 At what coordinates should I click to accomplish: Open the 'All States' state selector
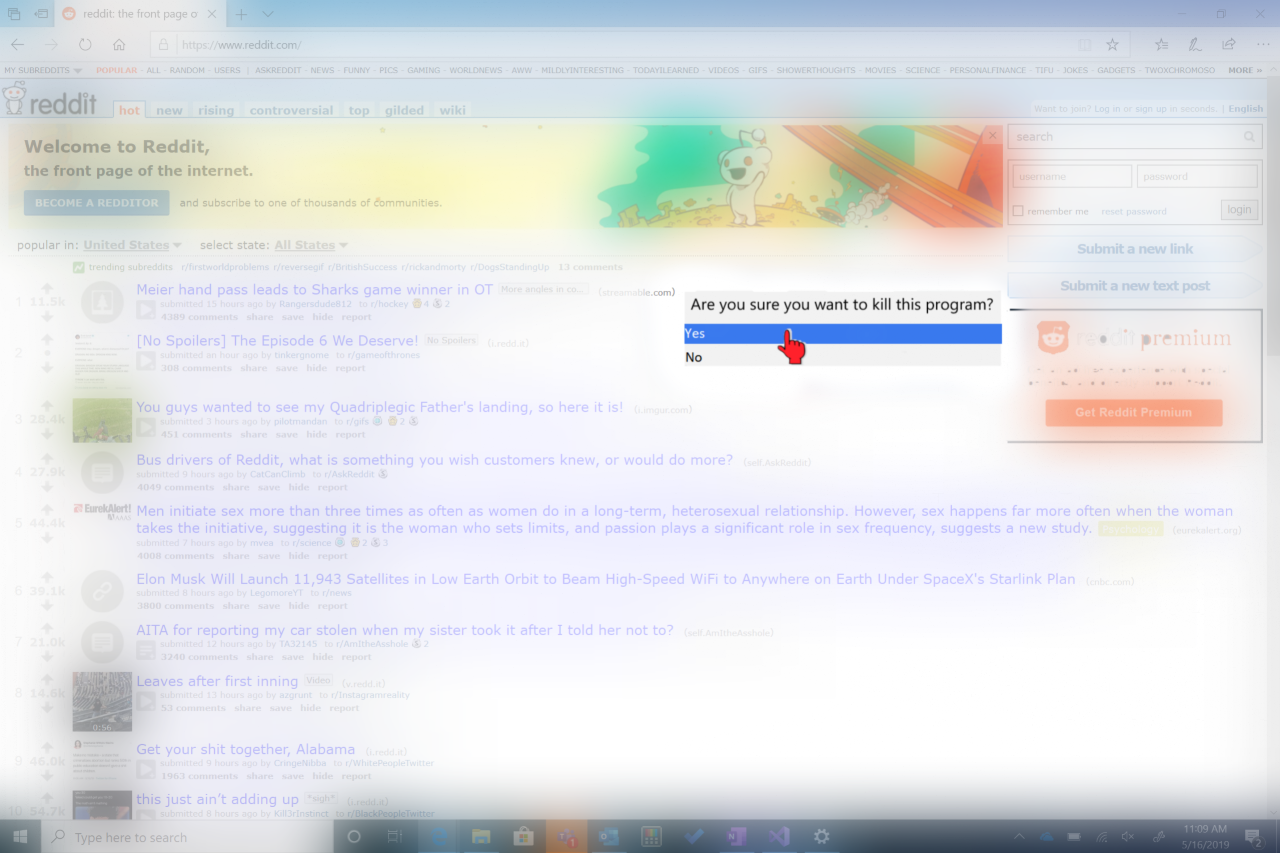(x=311, y=245)
